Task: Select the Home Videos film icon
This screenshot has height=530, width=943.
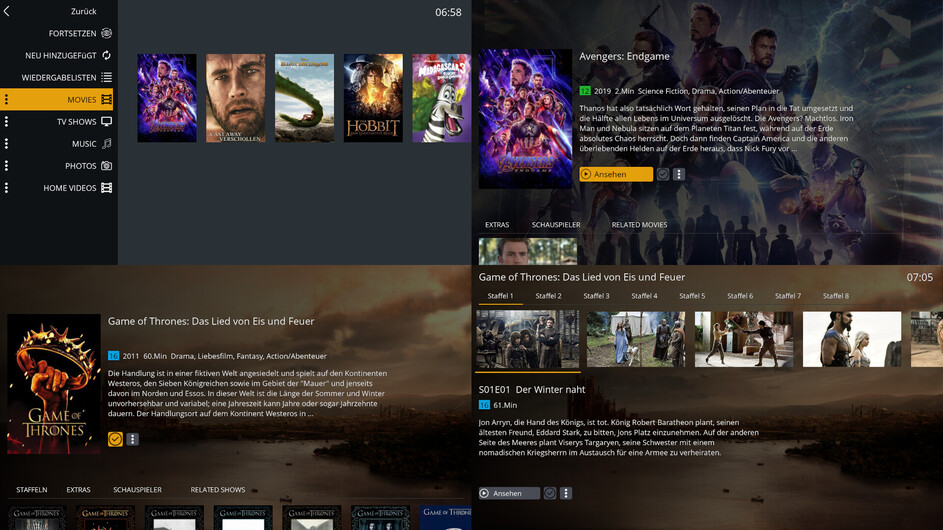Action: point(106,188)
